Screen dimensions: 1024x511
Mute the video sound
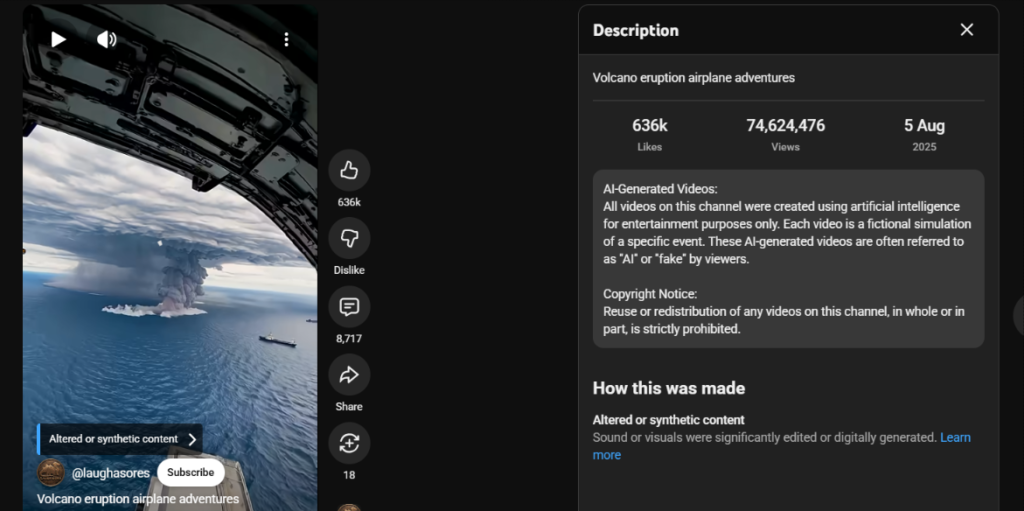point(106,39)
